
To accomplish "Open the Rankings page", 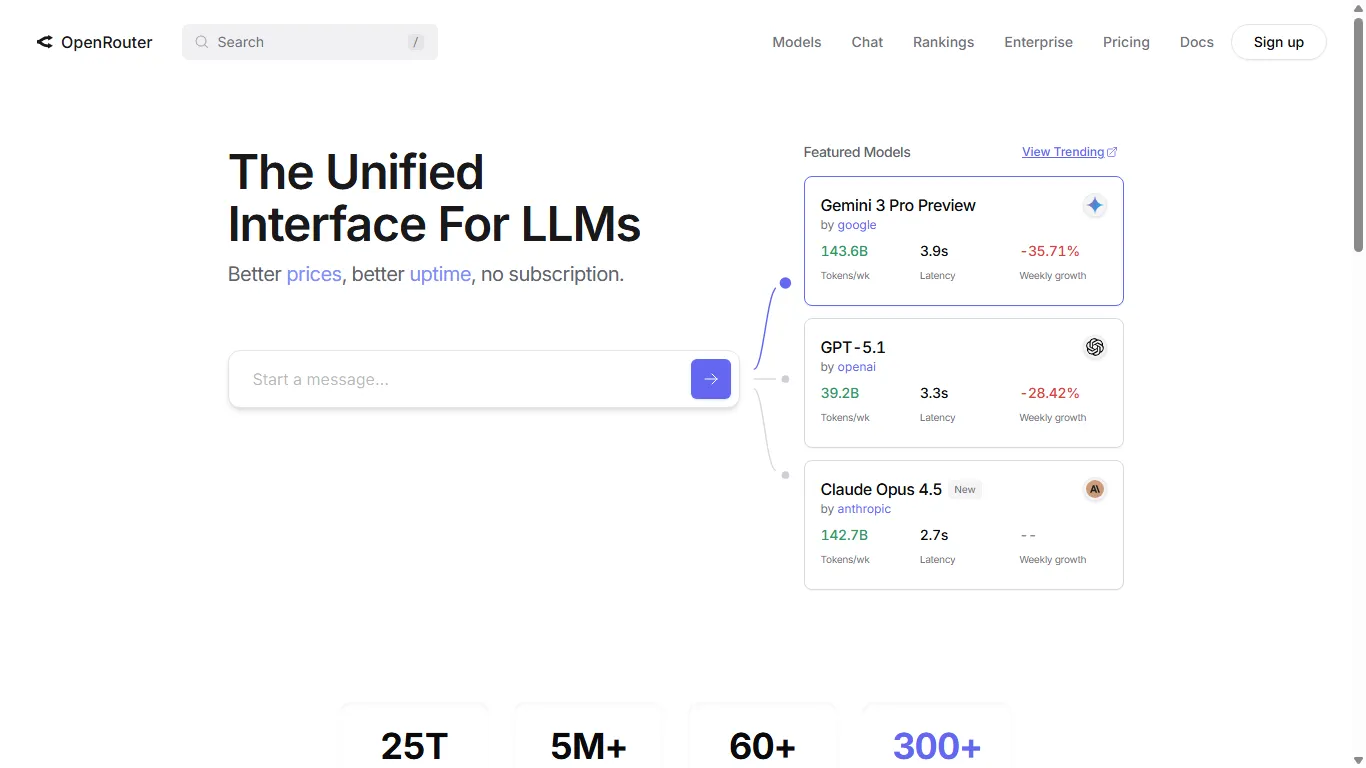I will [x=943, y=42].
